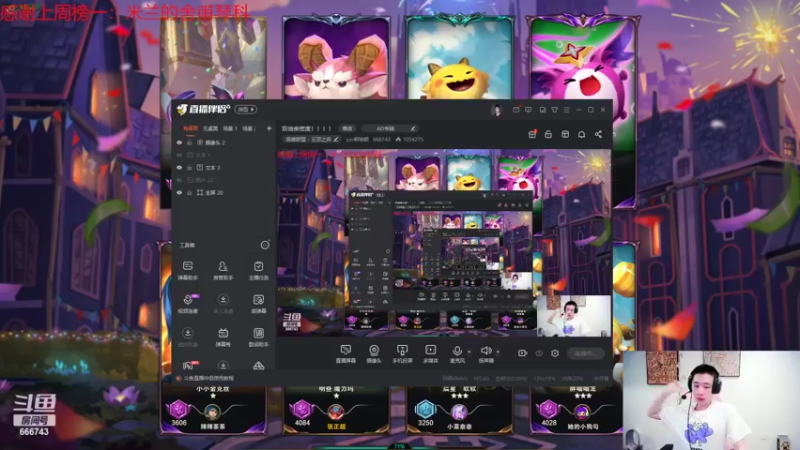
Task: Toggle the preview eye icon beside settings gear
Action: 539,353
